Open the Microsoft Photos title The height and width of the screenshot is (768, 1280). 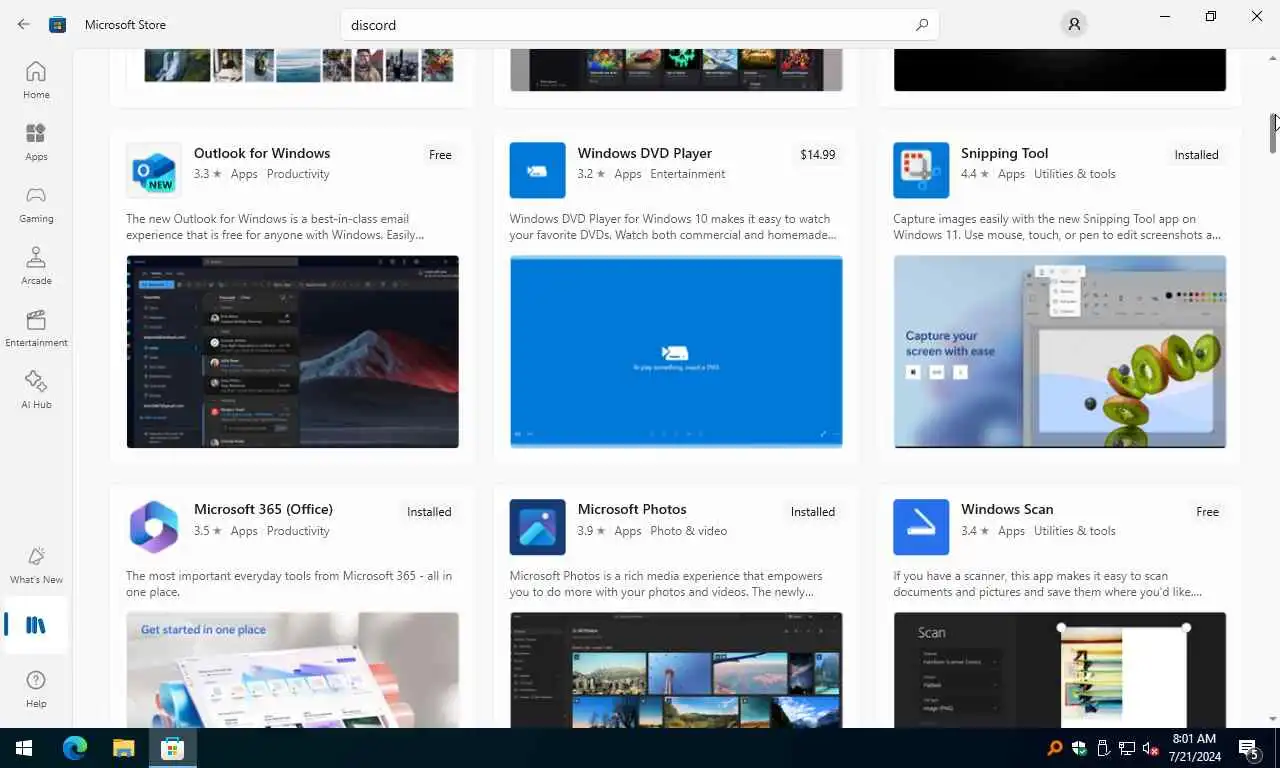[632, 509]
